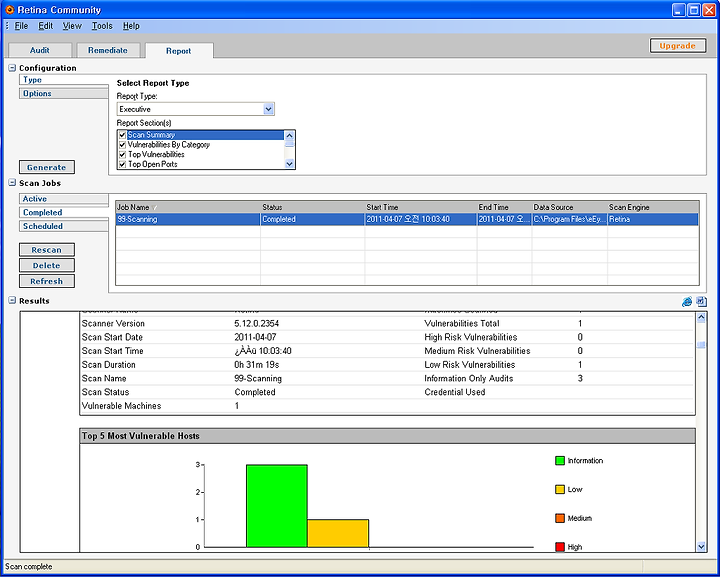
Task: Open the Report Type dropdown
Action: pyautogui.click(x=269, y=109)
